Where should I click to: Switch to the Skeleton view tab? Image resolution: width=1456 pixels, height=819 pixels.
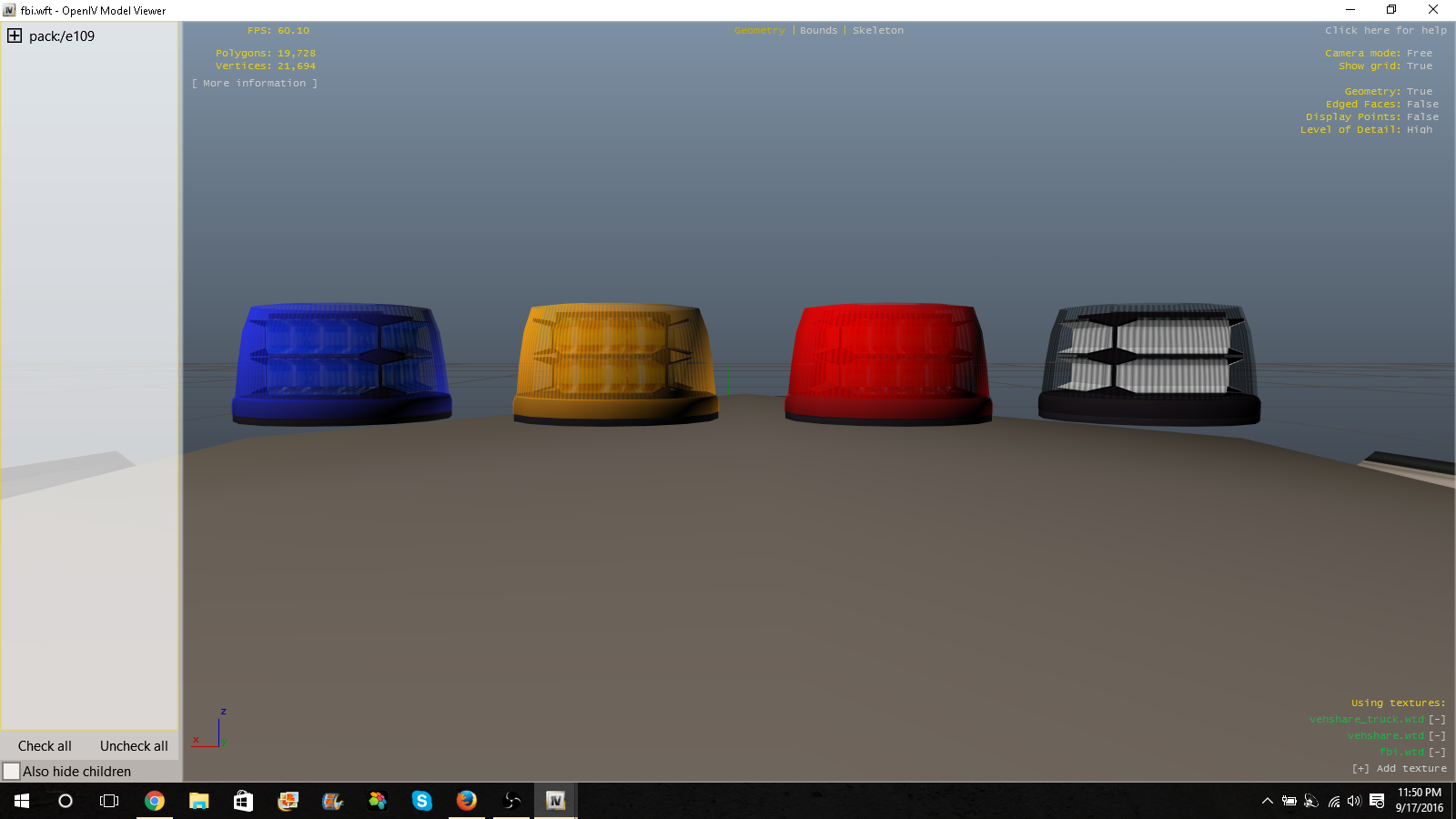tap(877, 31)
